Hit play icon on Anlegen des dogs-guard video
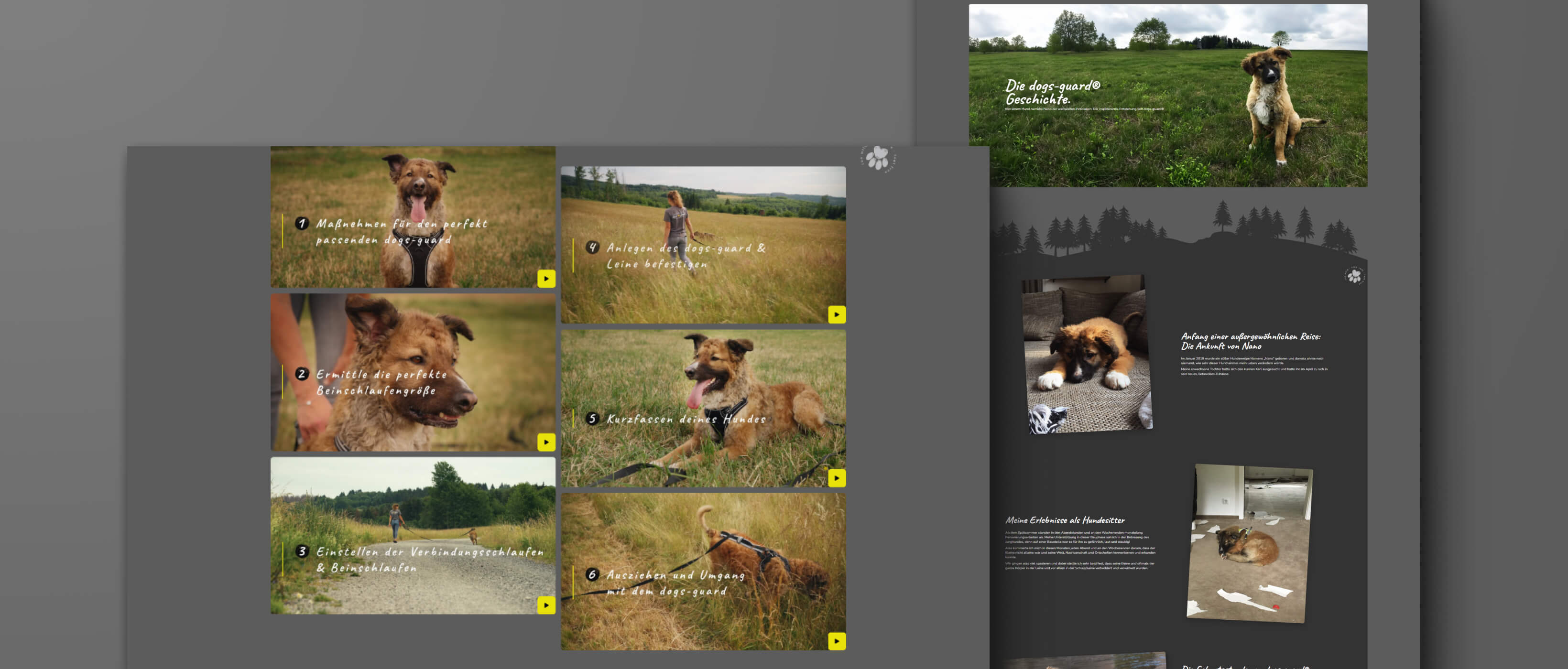Image resolution: width=1568 pixels, height=669 pixels. (x=837, y=314)
